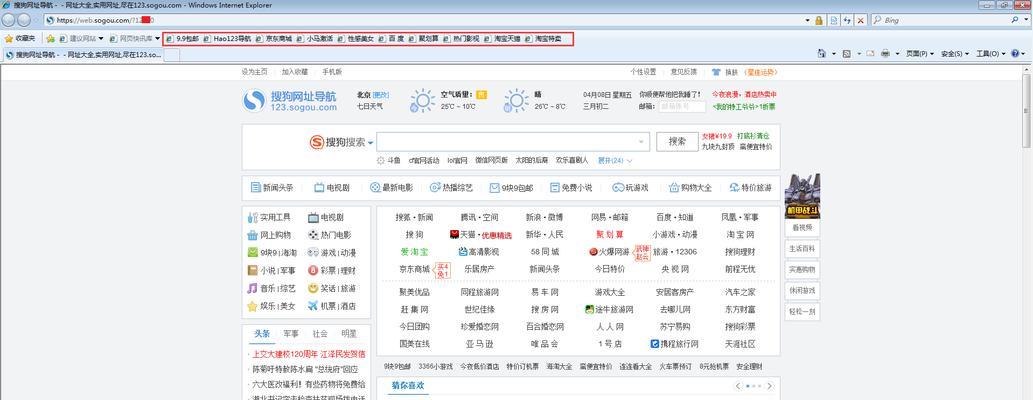This screenshot has height=400, width=1033.
Task: Click the 搜狗网址导航 logo
Action: pyautogui.click(x=290, y=101)
